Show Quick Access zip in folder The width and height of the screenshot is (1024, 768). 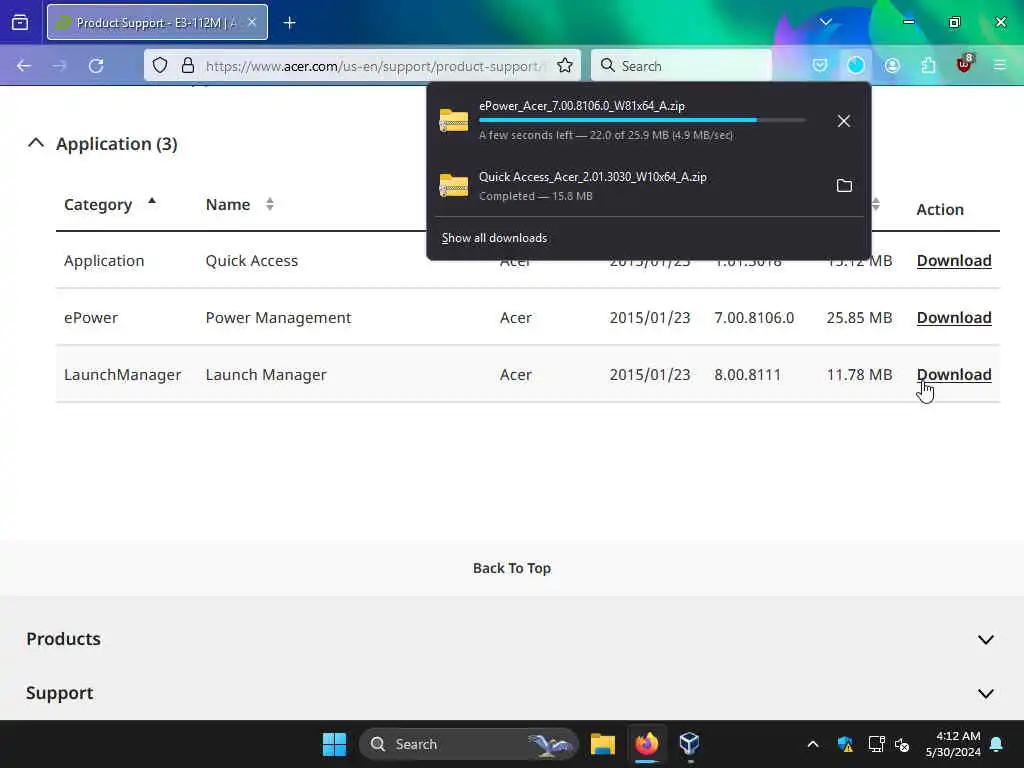[x=844, y=185]
